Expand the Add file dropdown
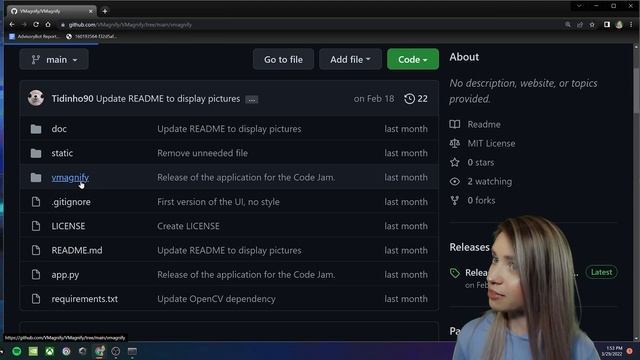The image size is (640, 360). point(350,60)
